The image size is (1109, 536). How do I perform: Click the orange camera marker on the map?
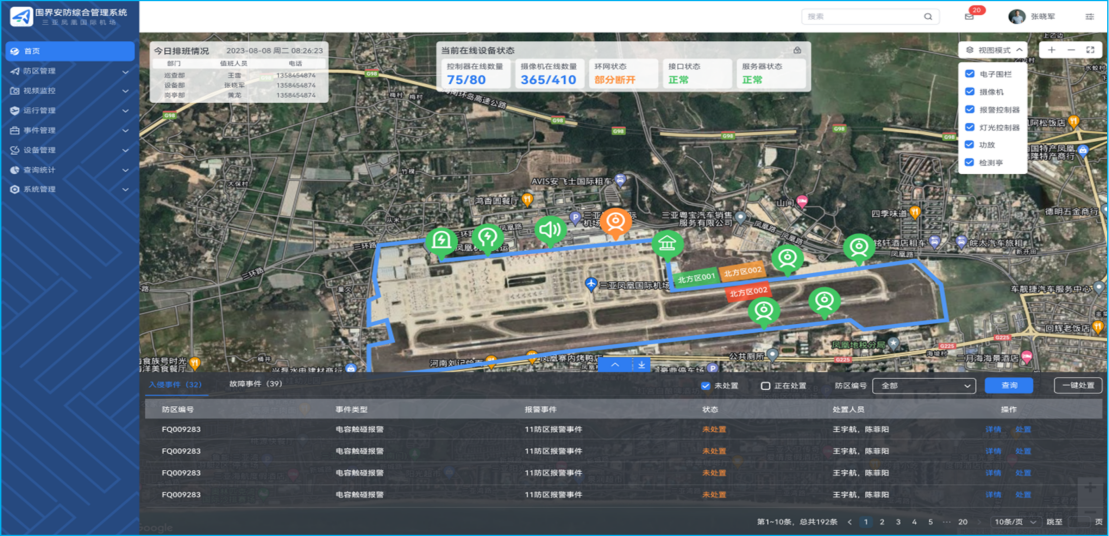coord(615,222)
